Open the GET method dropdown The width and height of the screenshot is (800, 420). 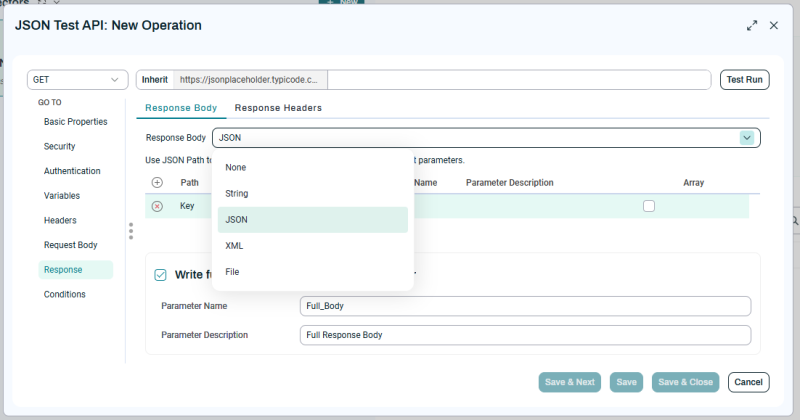pos(77,80)
